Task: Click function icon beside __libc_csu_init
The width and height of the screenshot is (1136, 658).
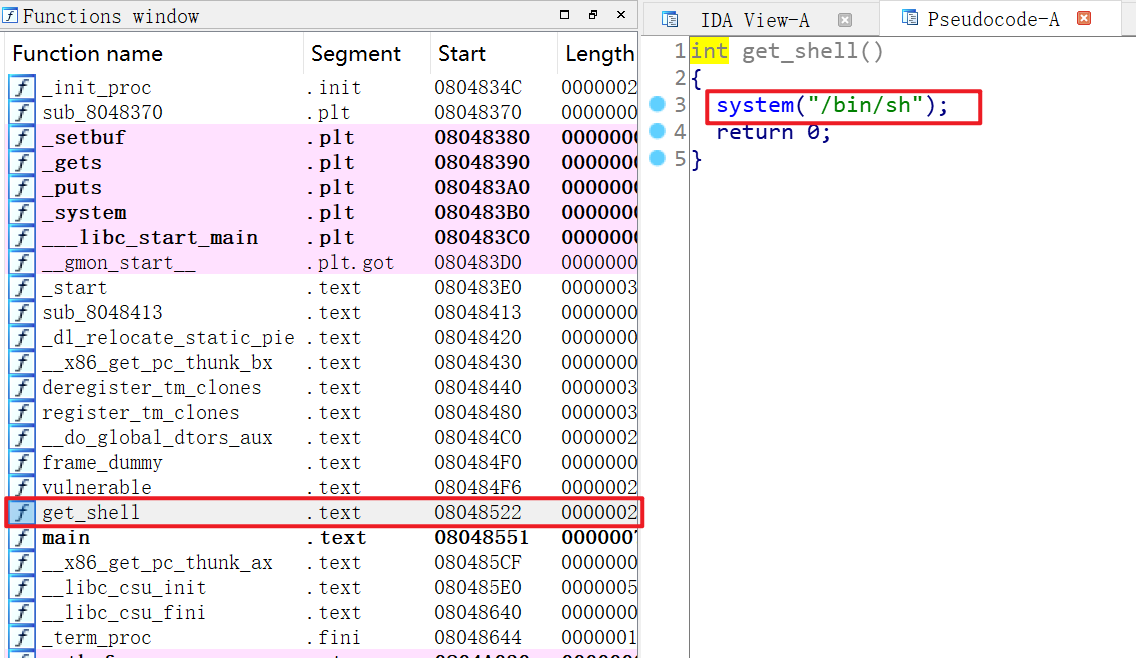Action: 22,588
